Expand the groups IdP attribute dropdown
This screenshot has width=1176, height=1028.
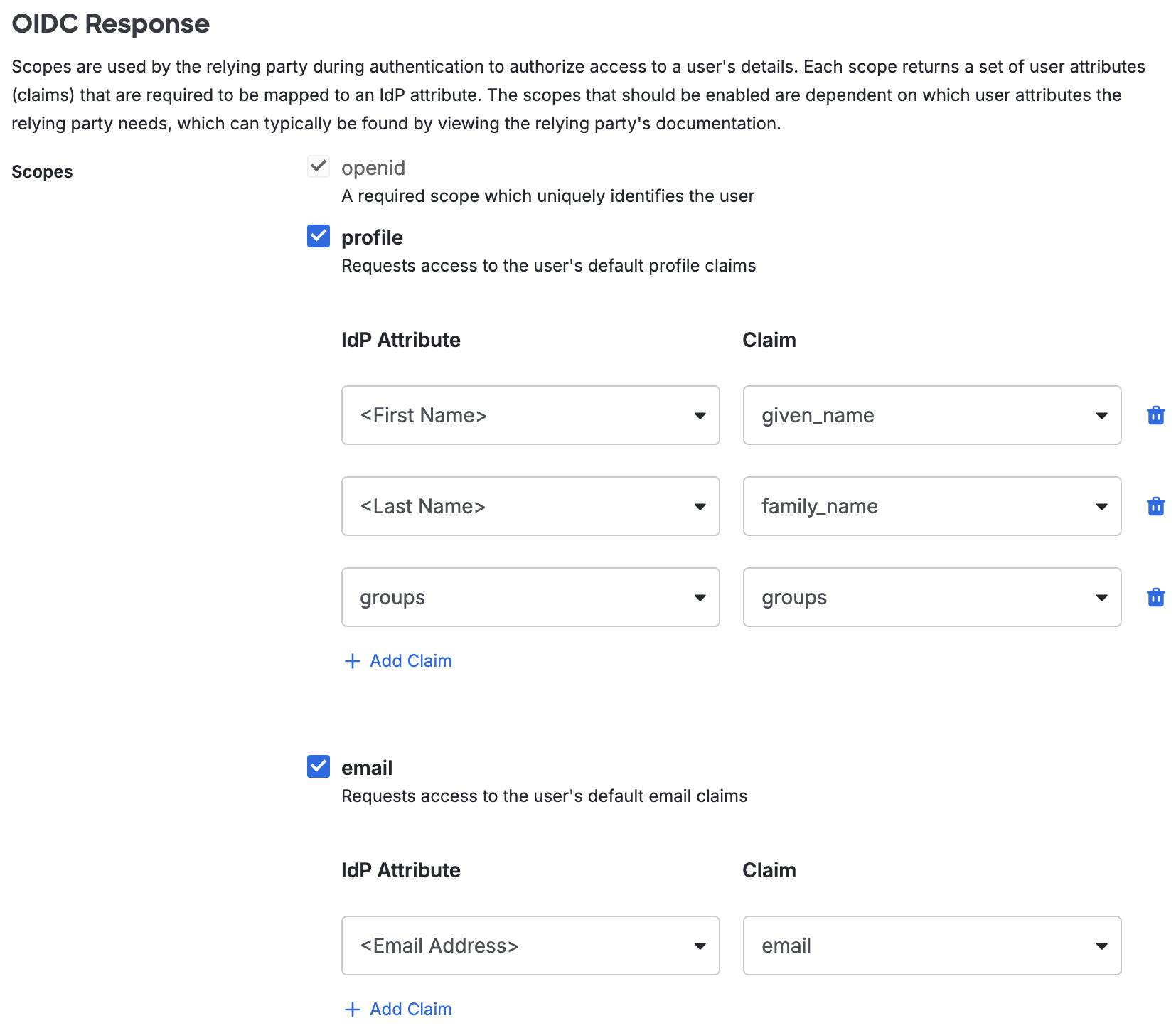700,597
